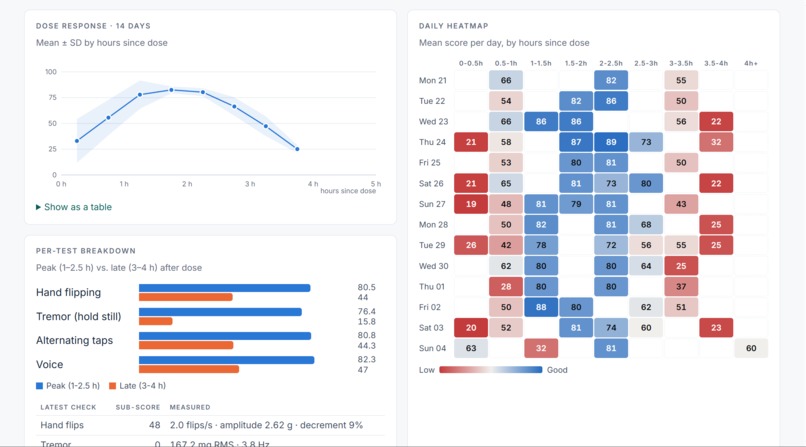
Task: Select the Hand flips table row
Action: (x=211, y=425)
